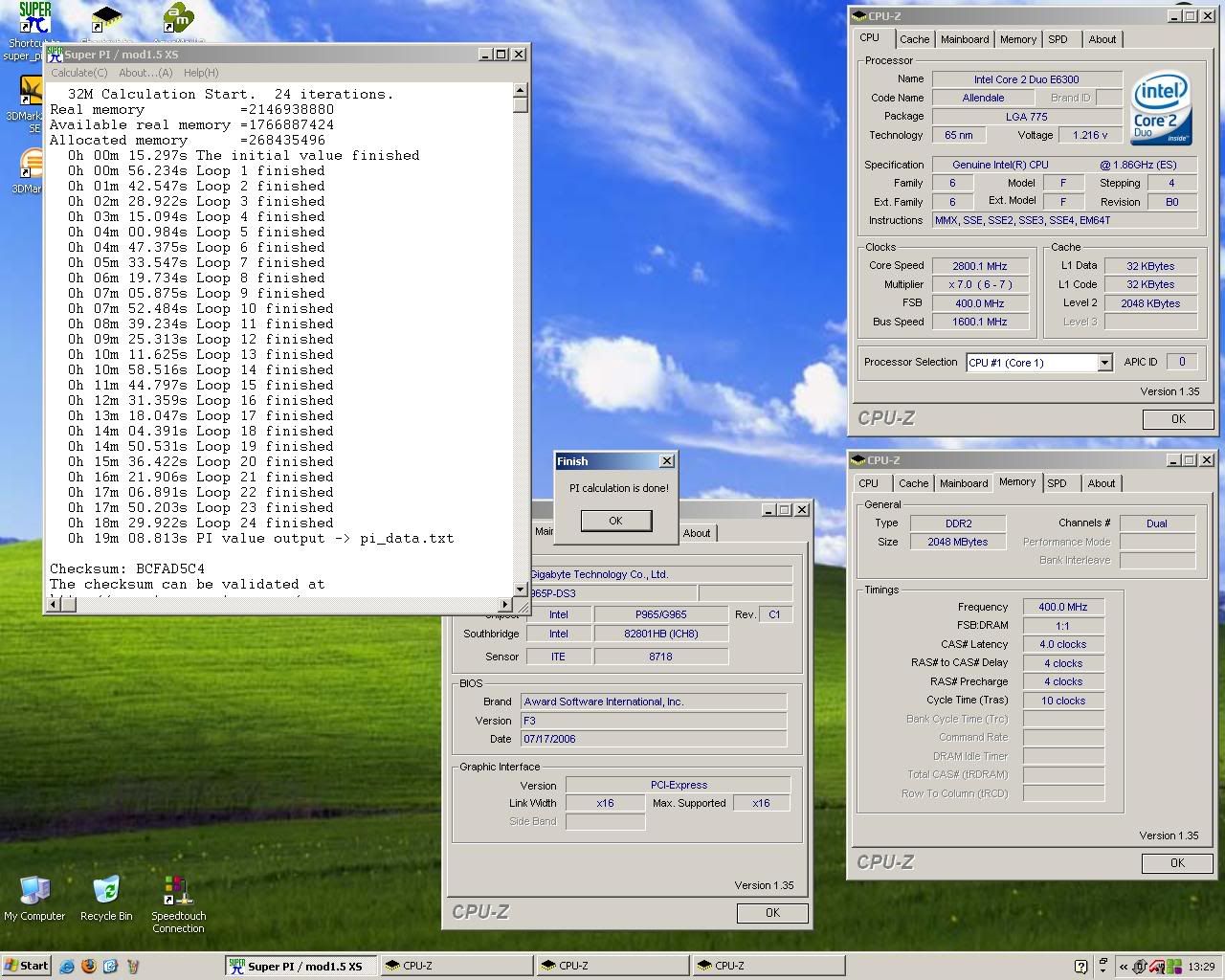This screenshot has height=980, width=1225.
Task: Click the help question mark tray icon
Action: click(1080, 967)
